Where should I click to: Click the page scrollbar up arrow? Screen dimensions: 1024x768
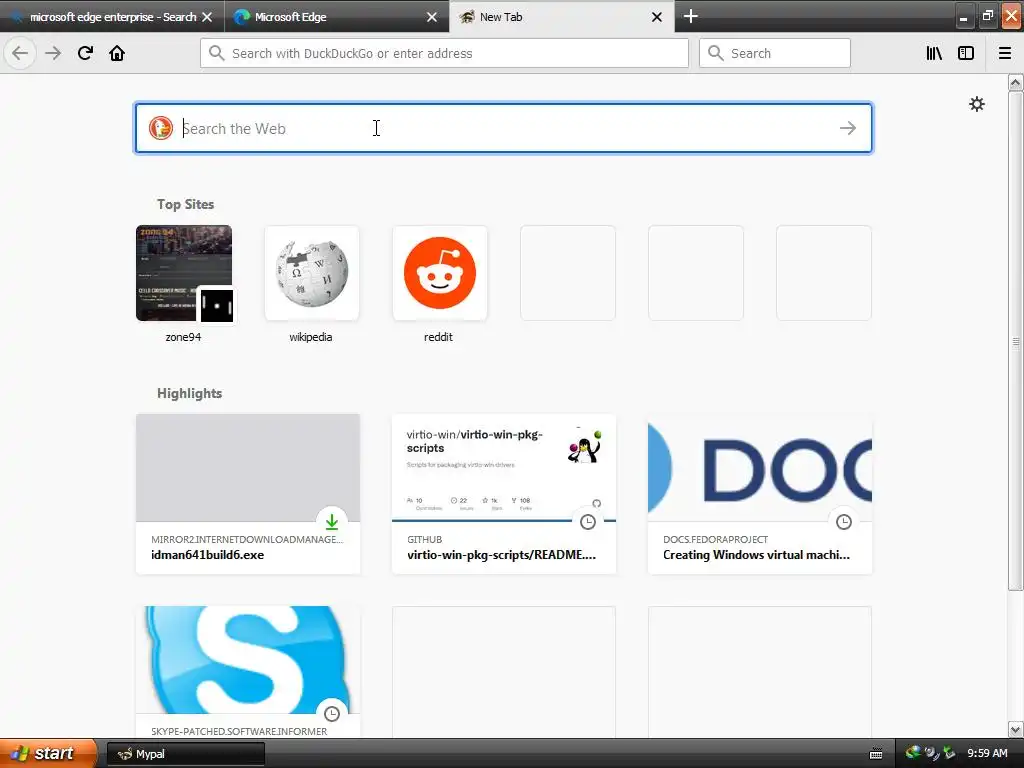tap(1016, 82)
